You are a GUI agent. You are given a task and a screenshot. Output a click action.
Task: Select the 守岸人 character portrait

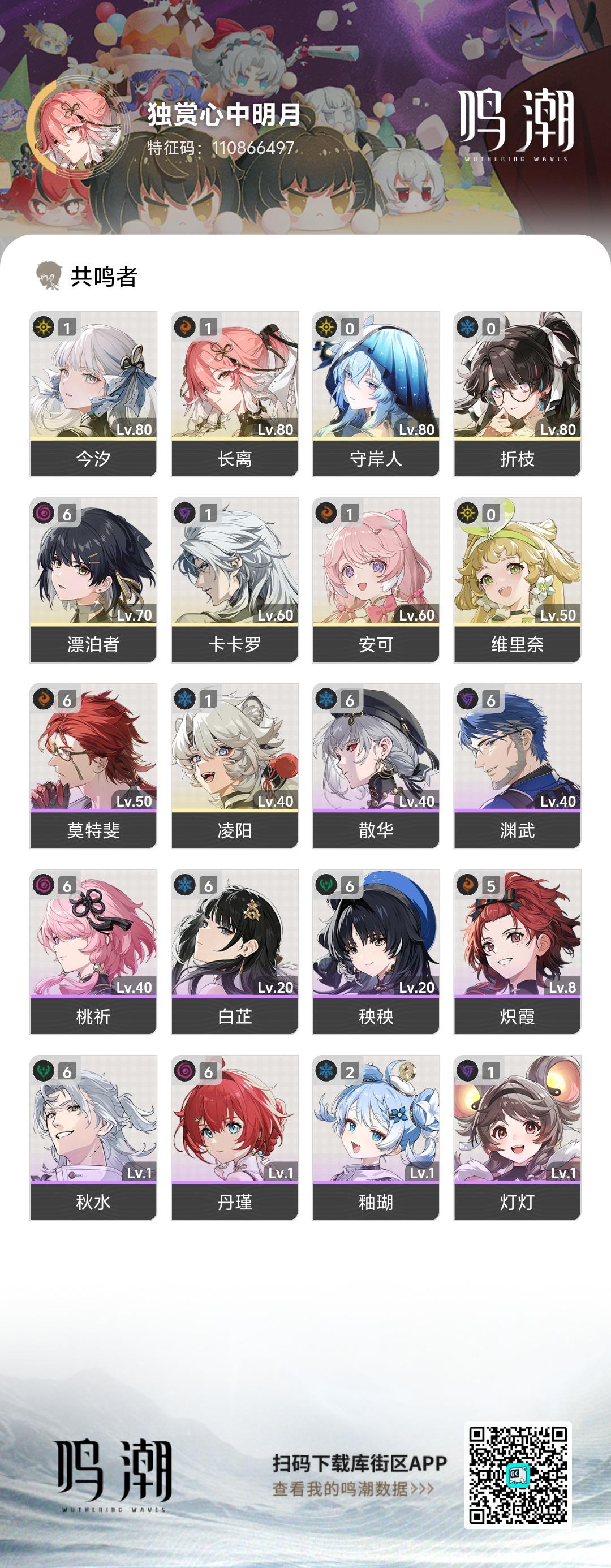point(376,375)
